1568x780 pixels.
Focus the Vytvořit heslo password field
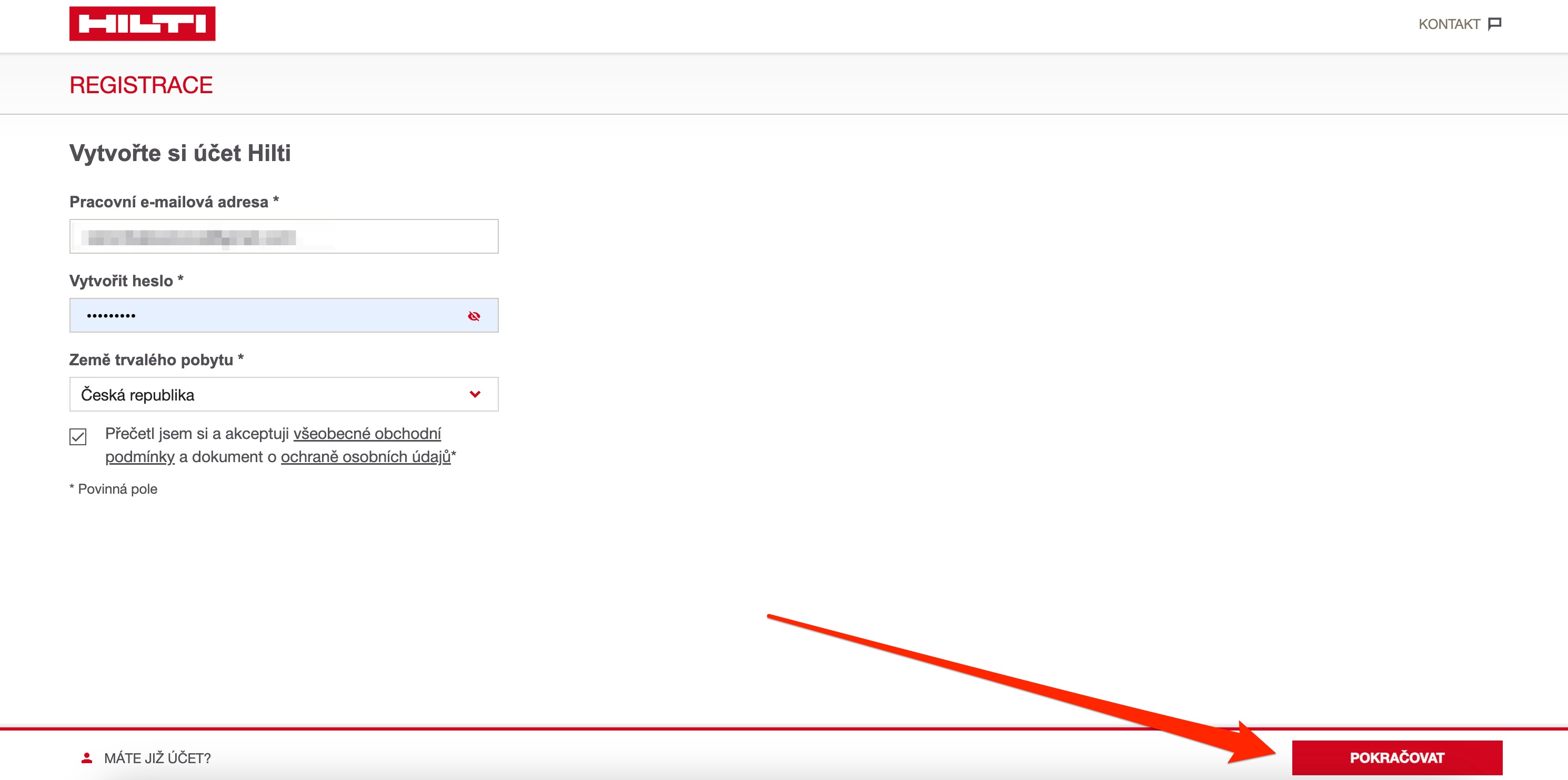click(284, 315)
